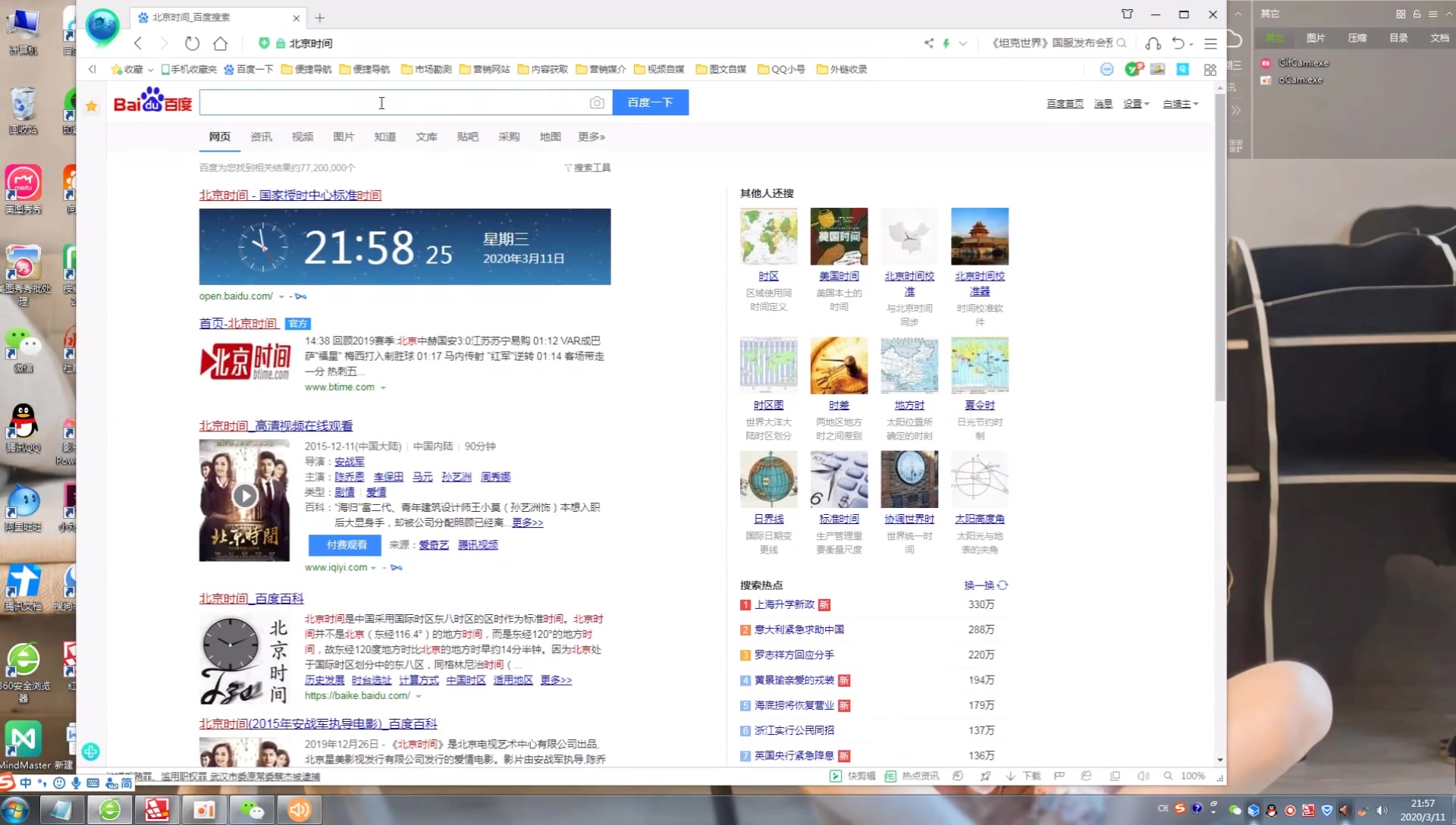Open 热点资讯 in the status bar
Screen dimensions: 1456x825
[x=912, y=776]
